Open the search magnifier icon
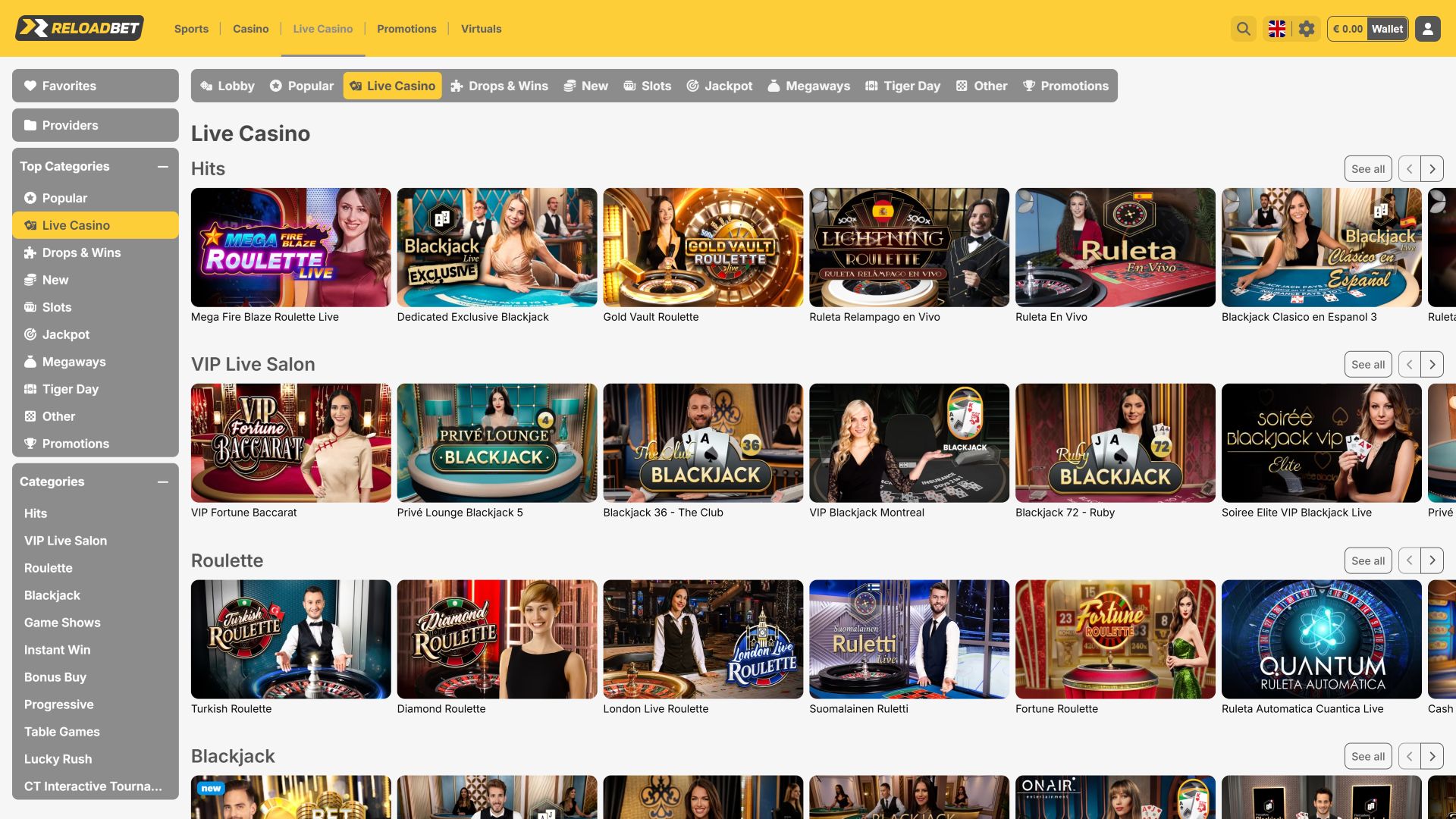The image size is (1456, 819). coord(1243,29)
